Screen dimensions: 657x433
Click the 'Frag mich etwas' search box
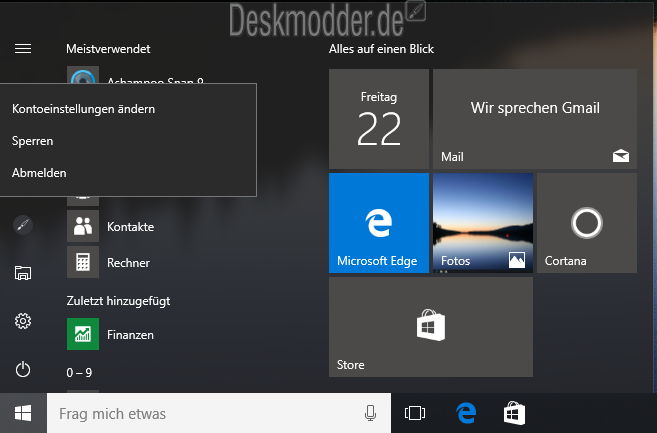pyautogui.click(x=219, y=413)
